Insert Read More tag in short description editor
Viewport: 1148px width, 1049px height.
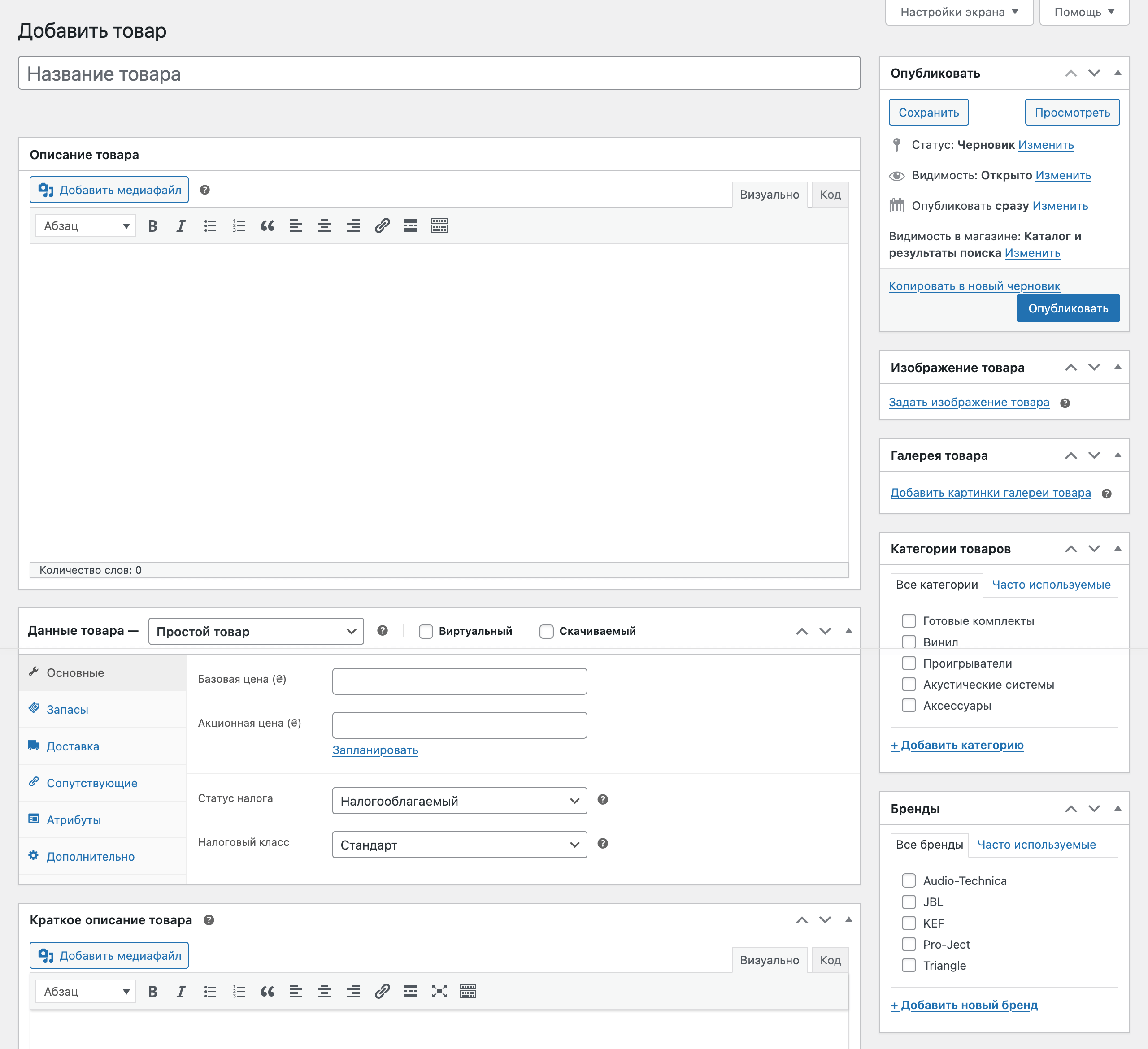(x=411, y=992)
